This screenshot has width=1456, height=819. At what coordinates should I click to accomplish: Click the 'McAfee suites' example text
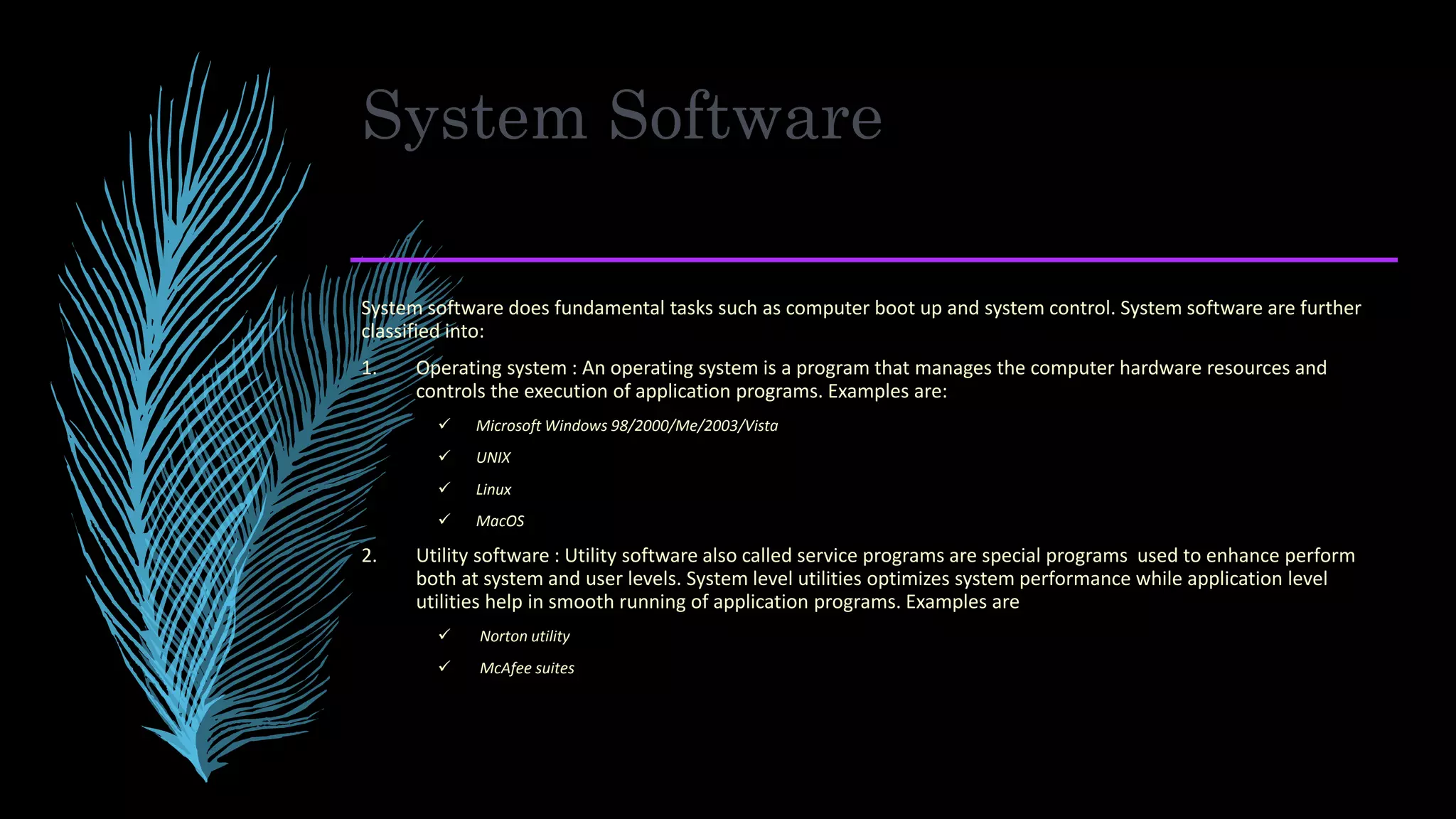pos(527,668)
